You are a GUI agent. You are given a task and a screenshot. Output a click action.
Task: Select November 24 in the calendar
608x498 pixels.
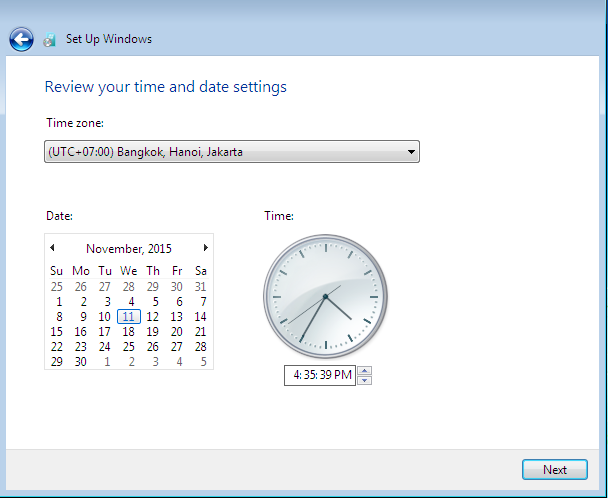(105, 347)
